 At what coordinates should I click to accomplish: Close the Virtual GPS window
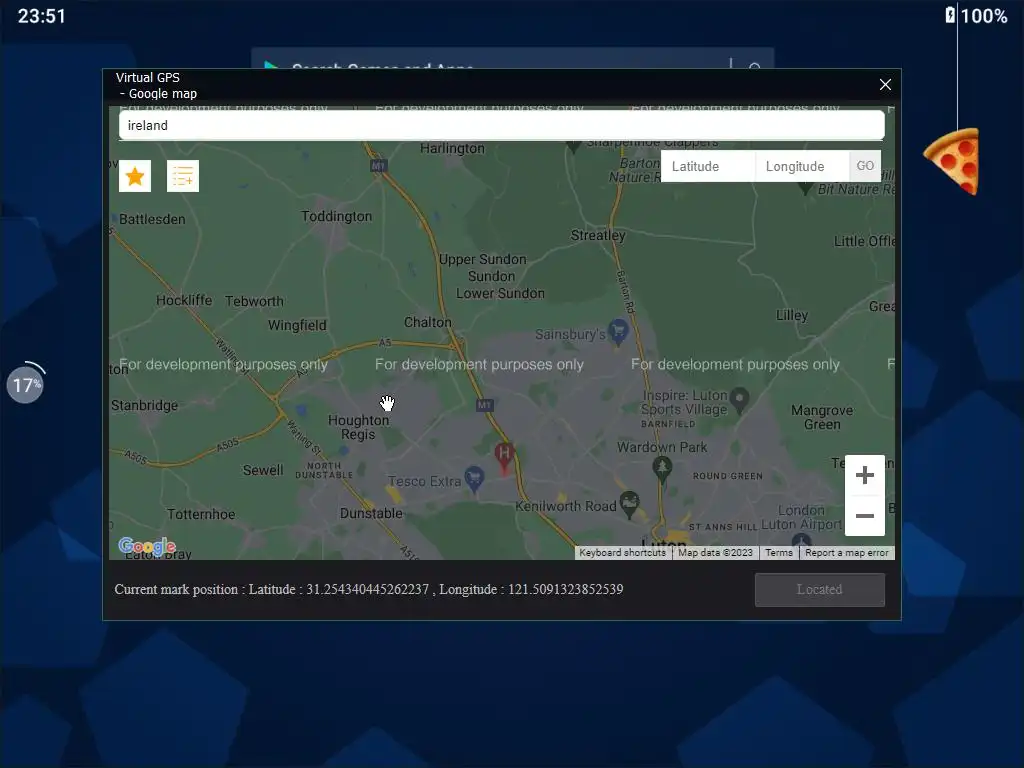click(x=885, y=85)
